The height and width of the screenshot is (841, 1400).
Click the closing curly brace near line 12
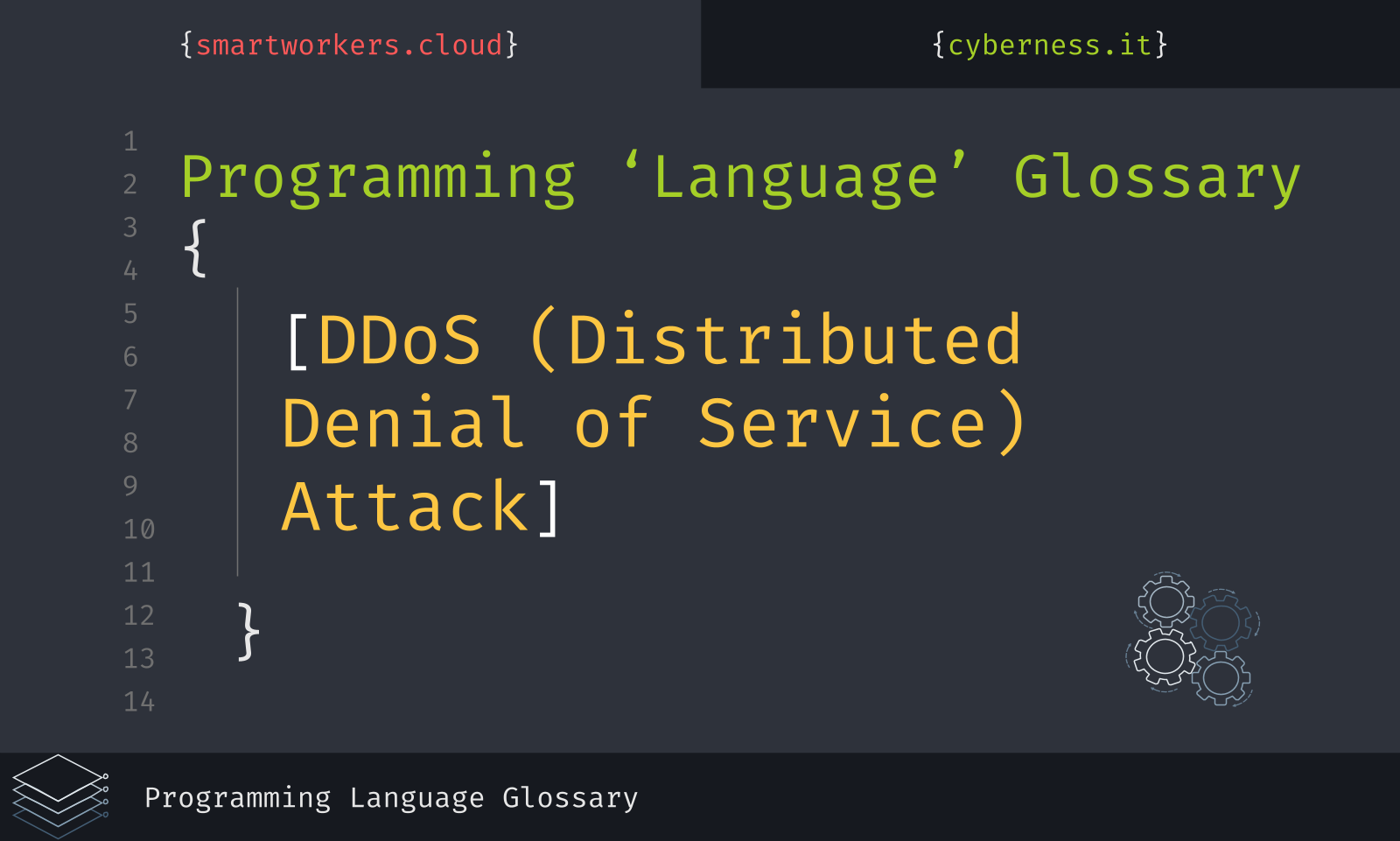(248, 631)
